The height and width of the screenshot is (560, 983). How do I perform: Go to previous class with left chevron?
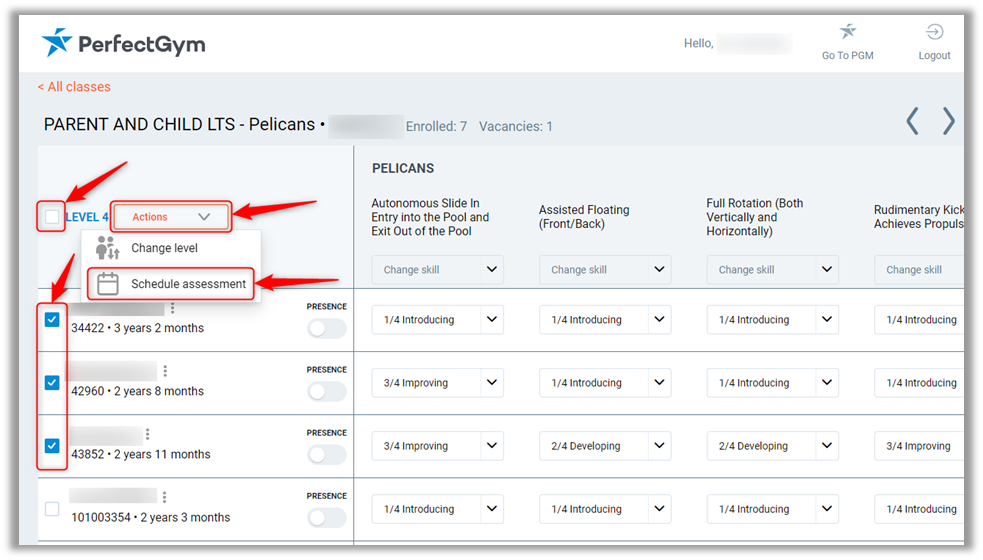tap(912, 122)
